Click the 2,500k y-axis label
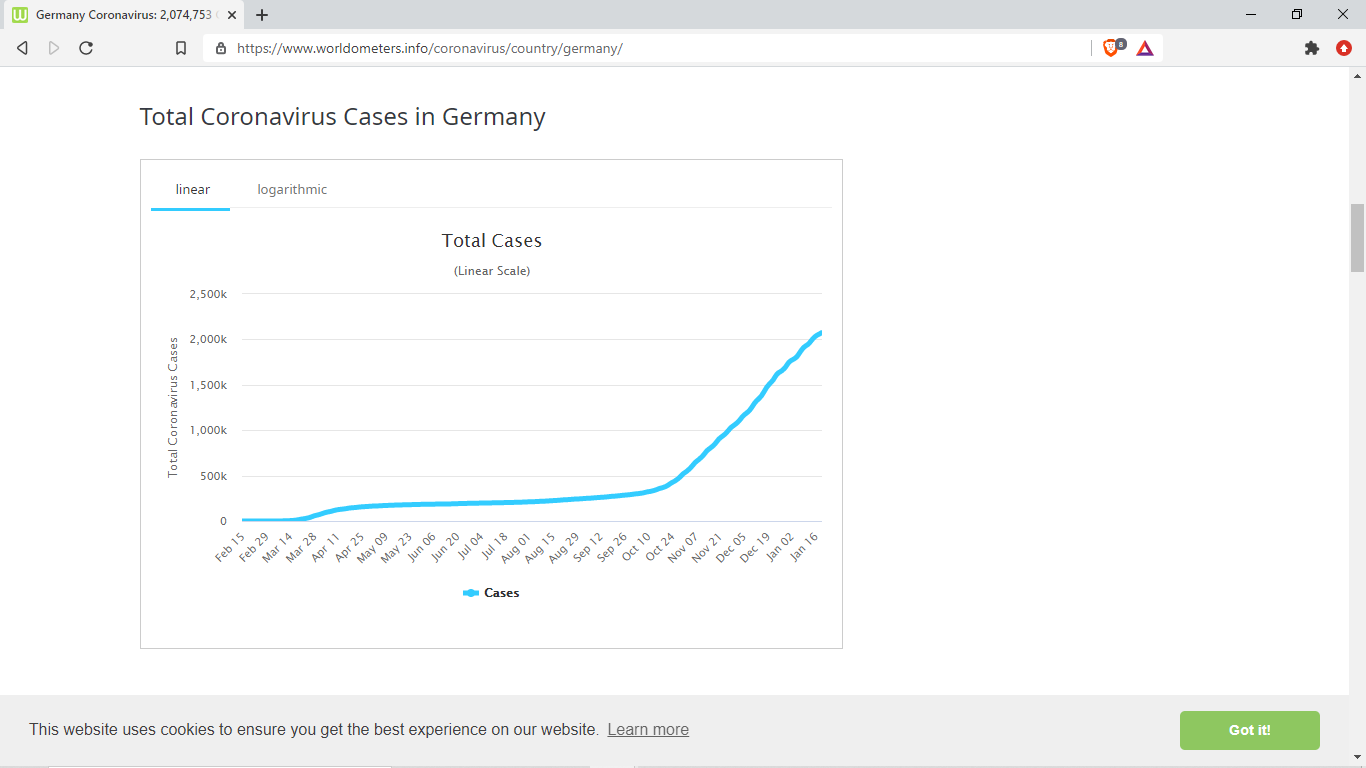The height and width of the screenshot is (768, 1366). tap(208, 294)
